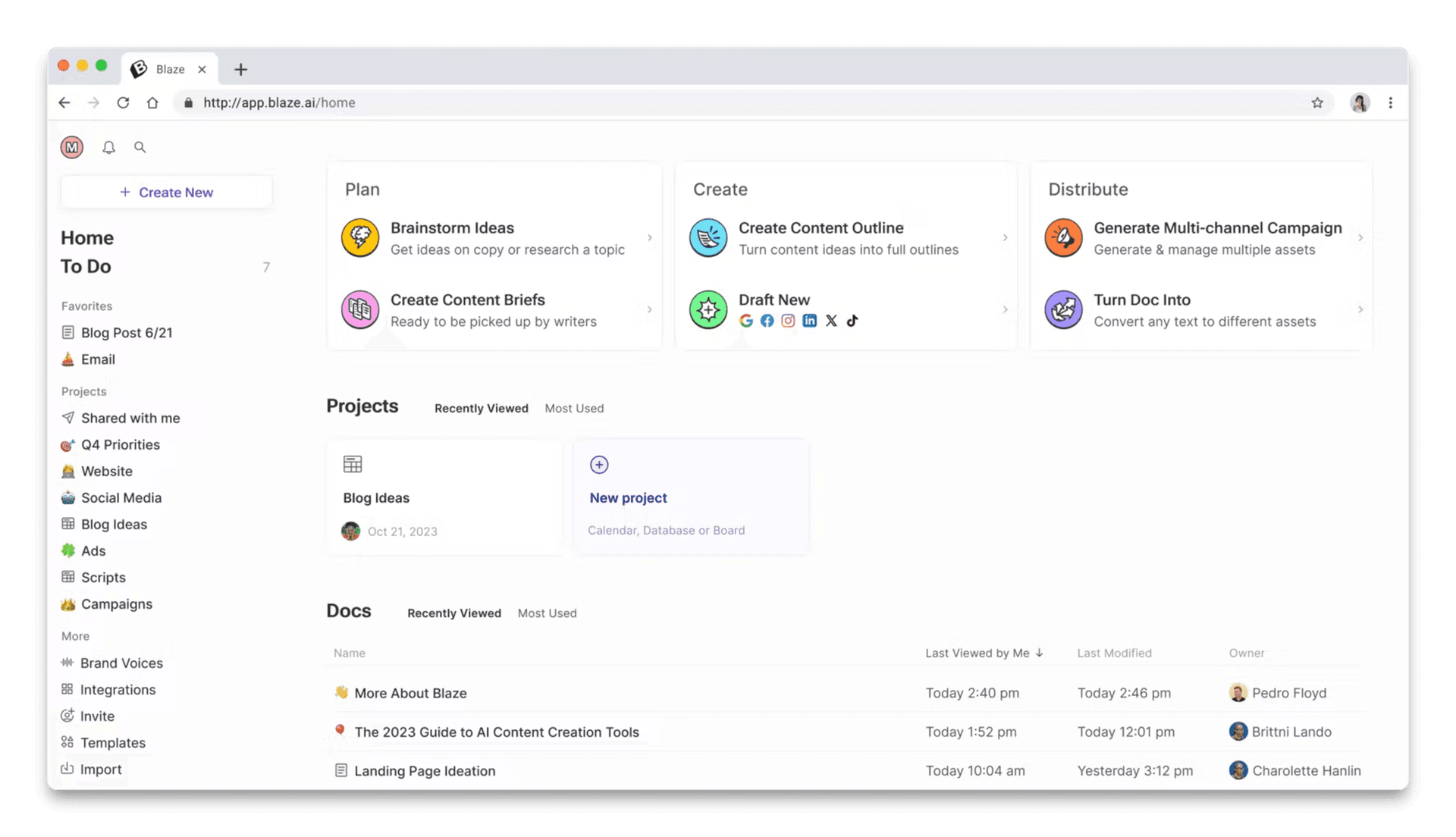Choose the X icon under Draft New
Viewport: 1456px width, 837px height.
831,321
